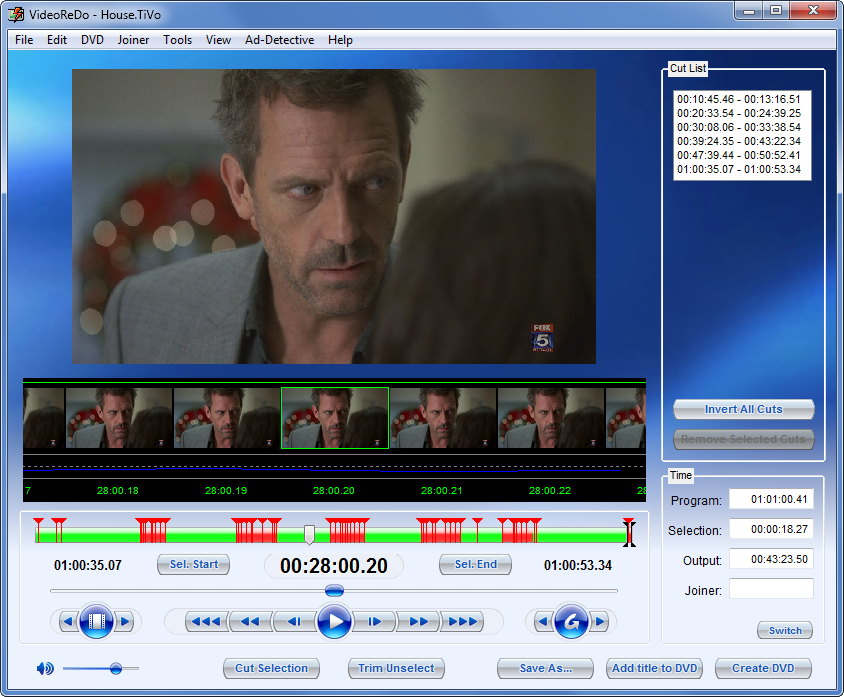844x697 pixels.
Task: Click the Sel. Start button
Action: pos(193,564)
